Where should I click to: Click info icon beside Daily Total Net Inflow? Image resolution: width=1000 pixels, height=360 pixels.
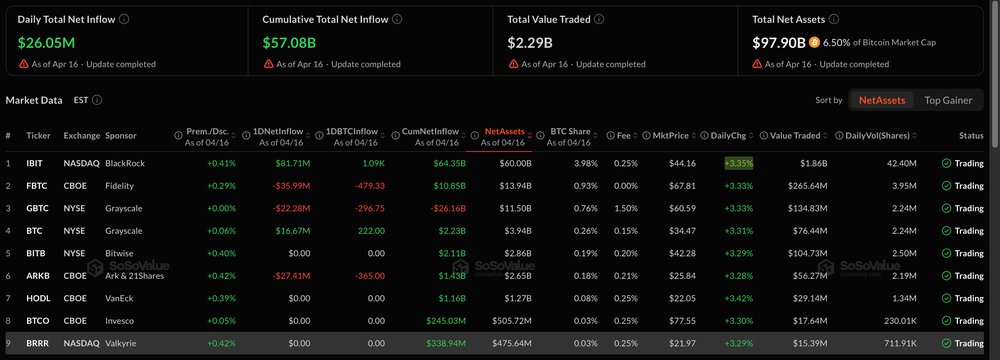click(124, 19)
